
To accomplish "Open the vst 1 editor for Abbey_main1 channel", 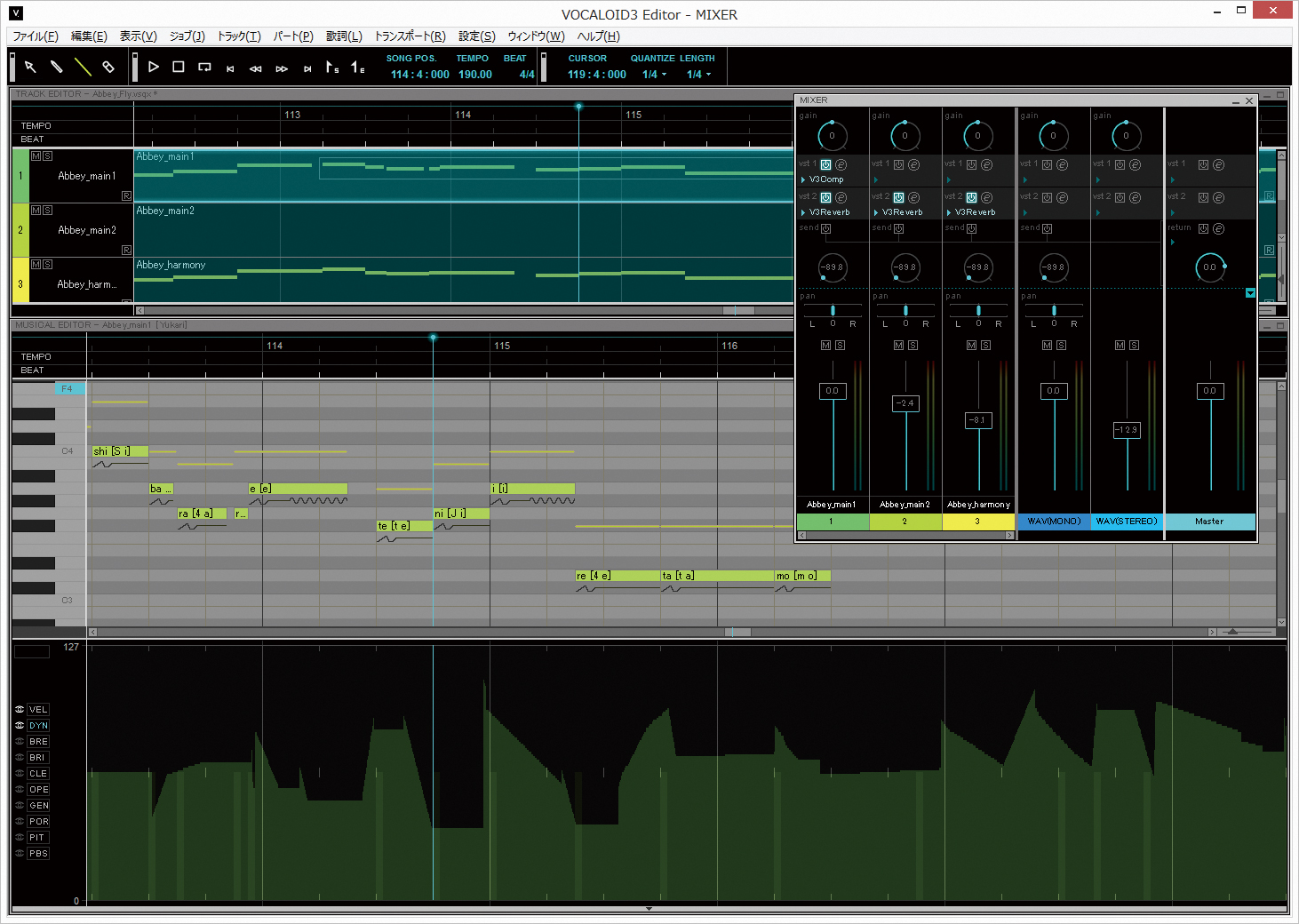I will coord(841,164).
